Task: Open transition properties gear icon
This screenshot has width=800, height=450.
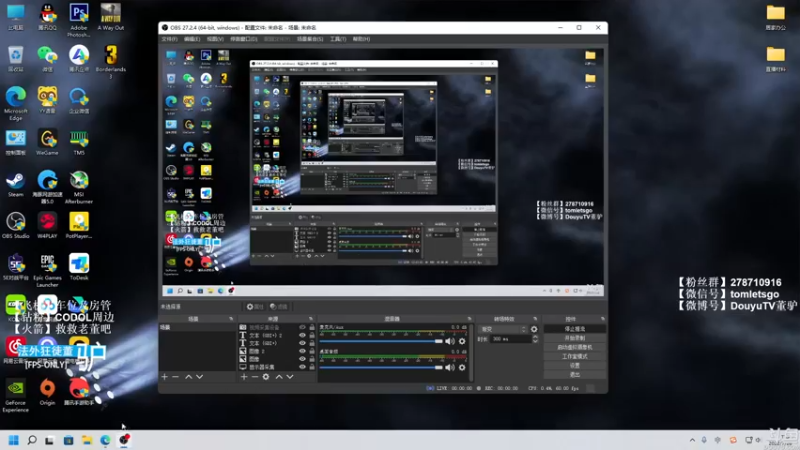Action: pyautogui.click(x=534, y=330)
